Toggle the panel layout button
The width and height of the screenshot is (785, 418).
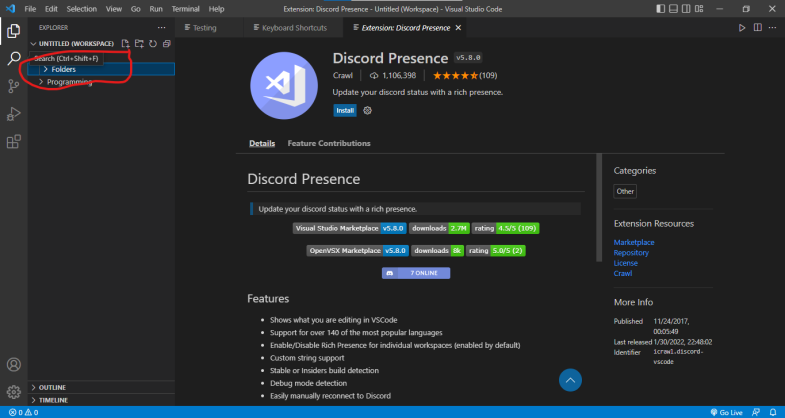[x=673, y=9]
